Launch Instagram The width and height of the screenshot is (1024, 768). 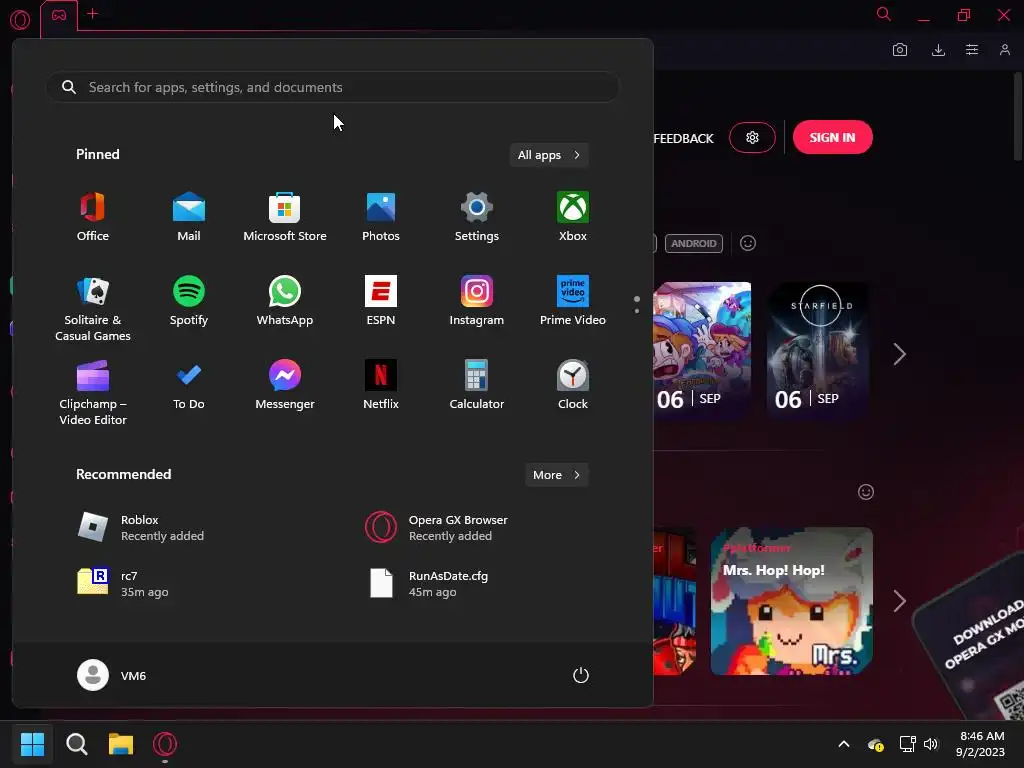tap(477, 302)
